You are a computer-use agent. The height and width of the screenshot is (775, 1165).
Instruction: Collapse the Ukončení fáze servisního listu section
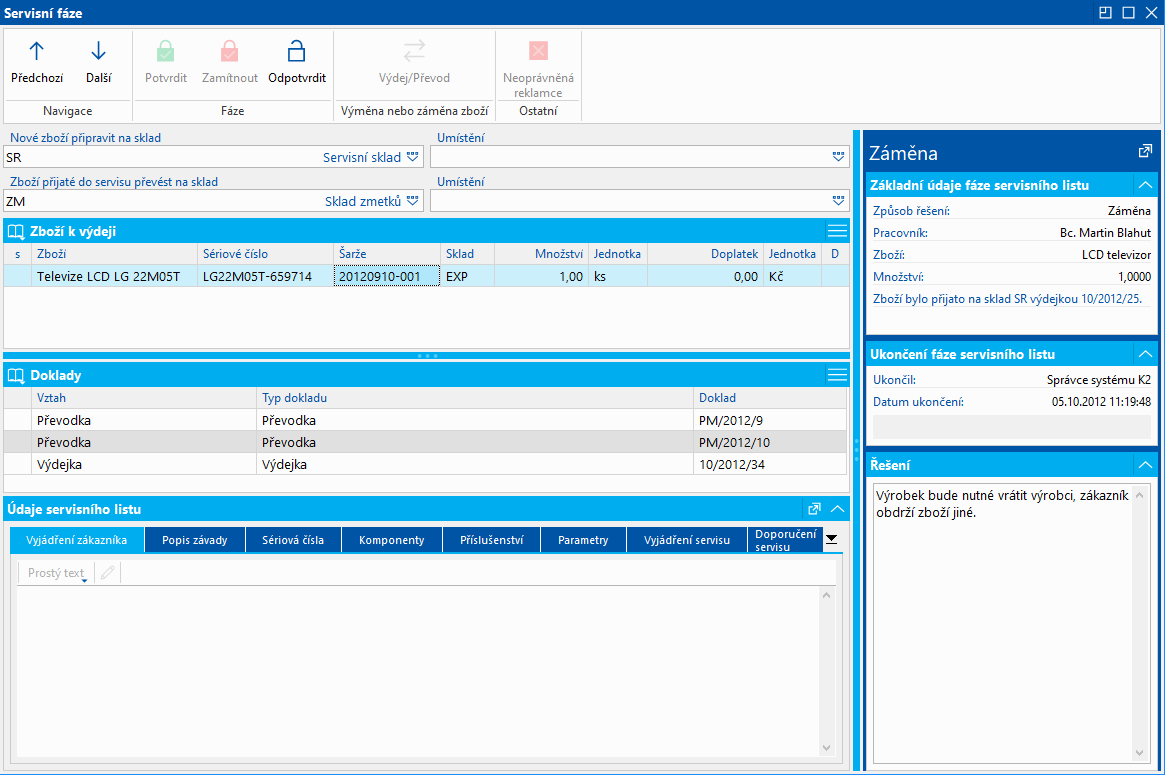click(x=1144, y=354)
